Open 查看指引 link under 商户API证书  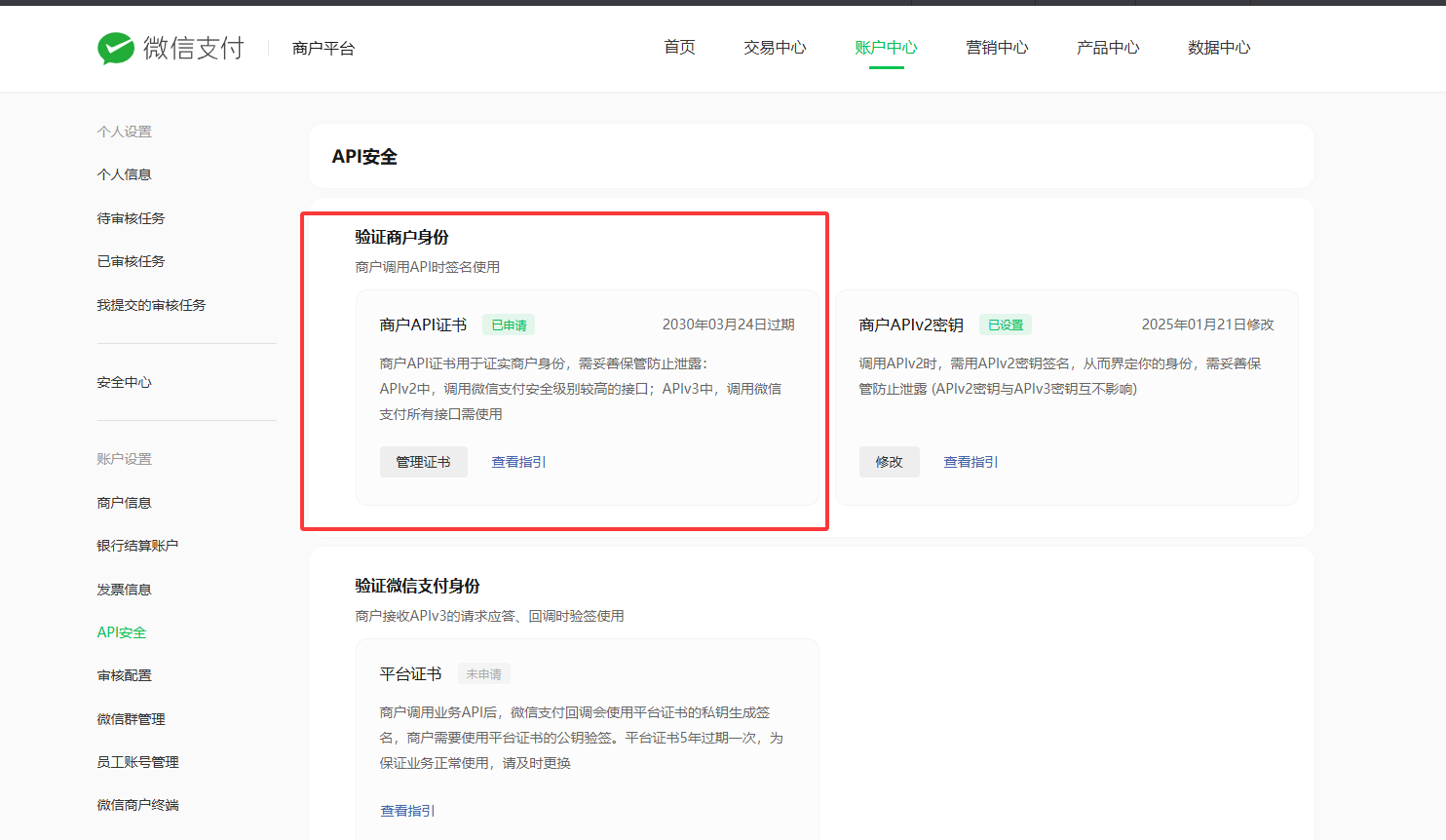pyautogui.click(x=518, y=462)
